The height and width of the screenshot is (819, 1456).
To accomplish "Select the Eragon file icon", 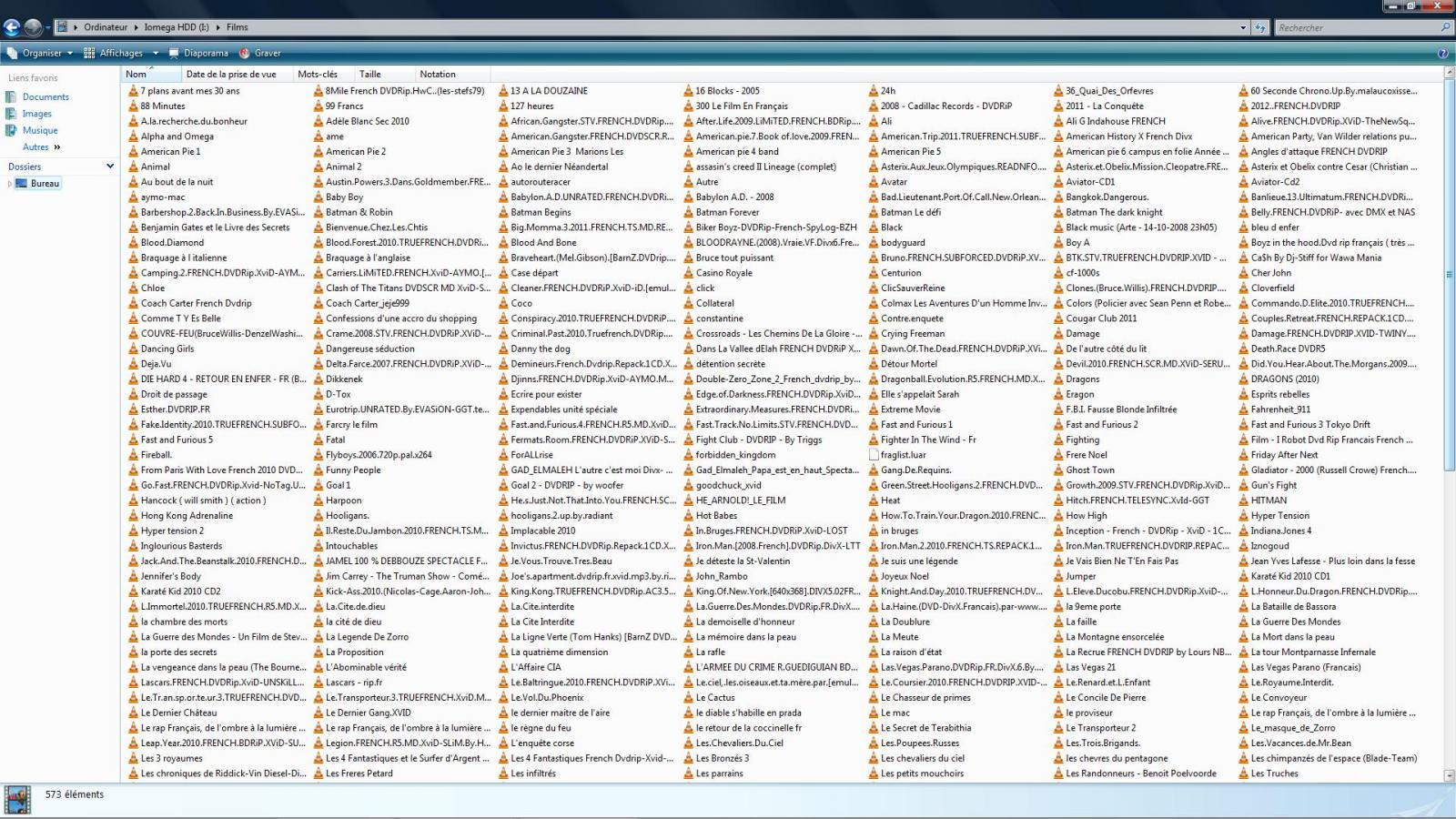I will pos(1059,394).
